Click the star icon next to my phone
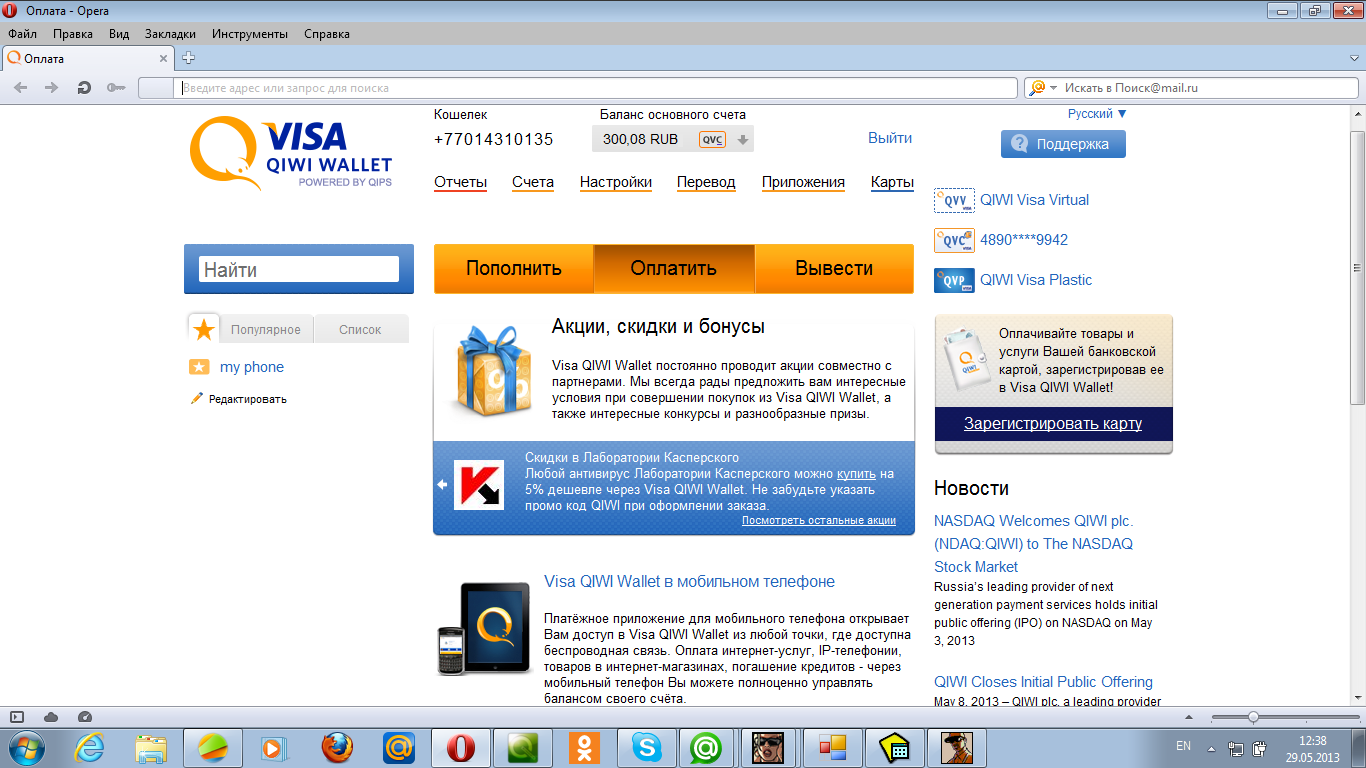 pos(199,367)
